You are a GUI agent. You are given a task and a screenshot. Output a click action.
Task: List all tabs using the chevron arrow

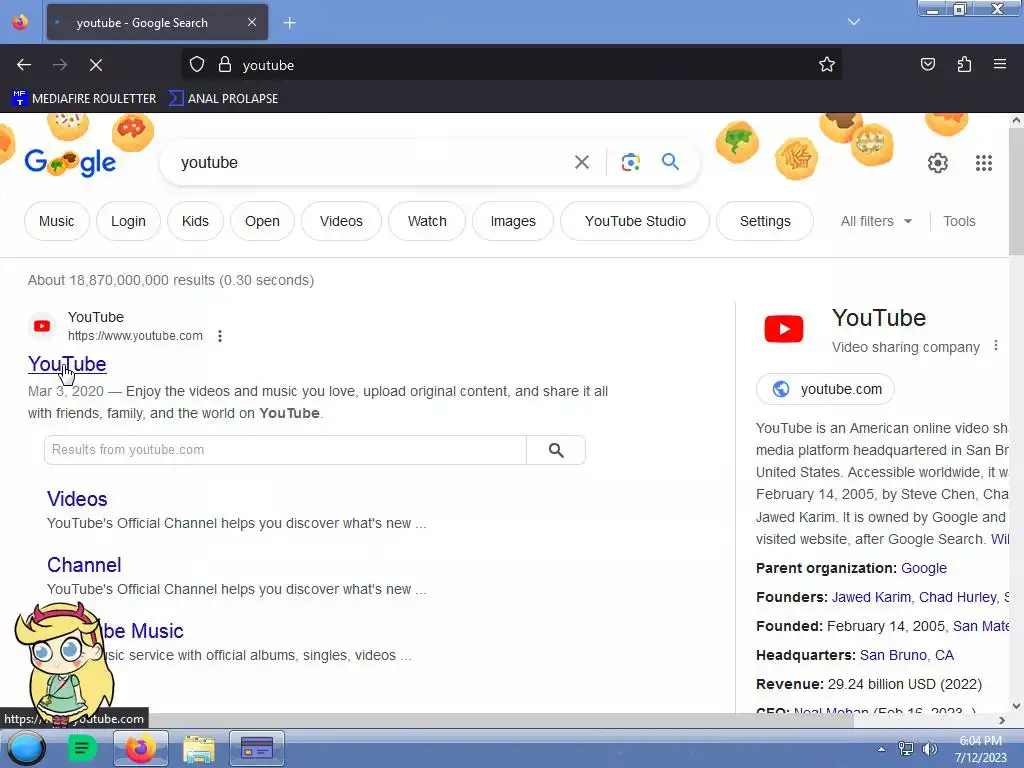click(x=854, y=22)
